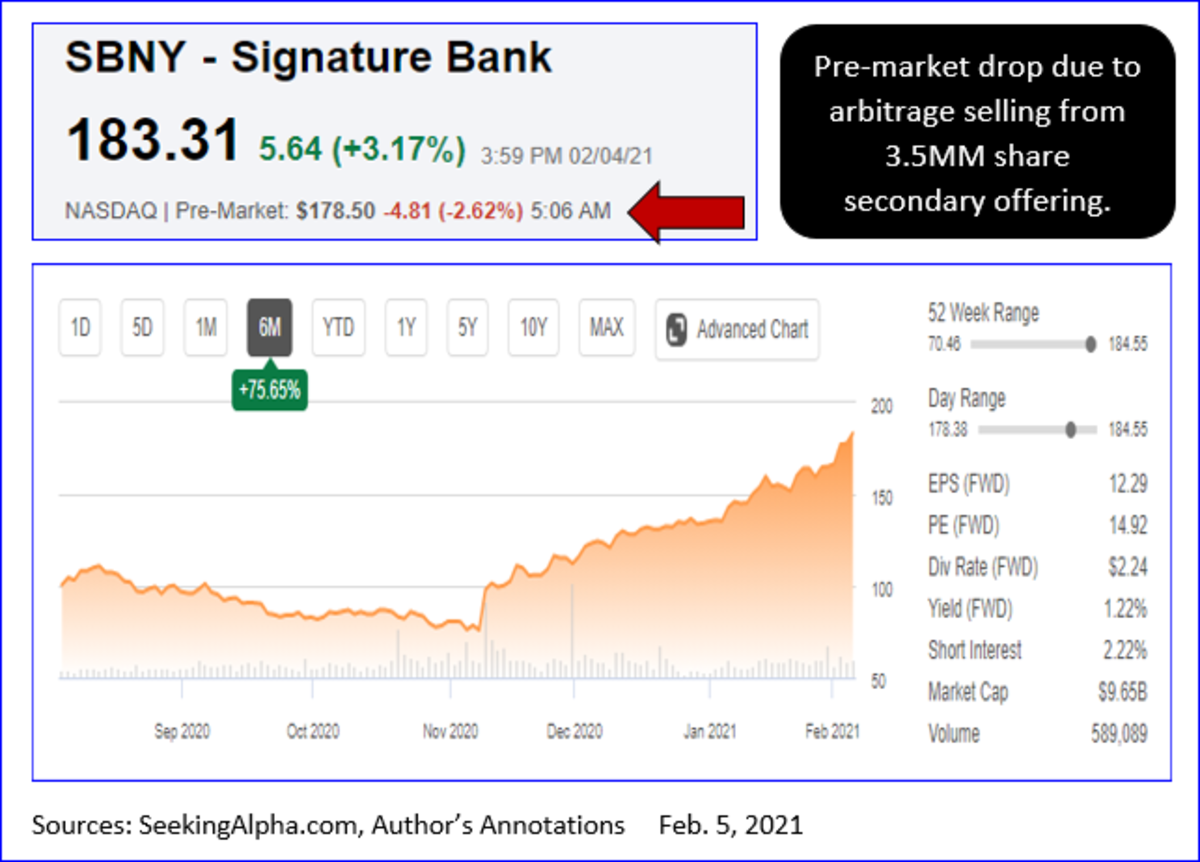Select the 1M time range

point(206,328)
